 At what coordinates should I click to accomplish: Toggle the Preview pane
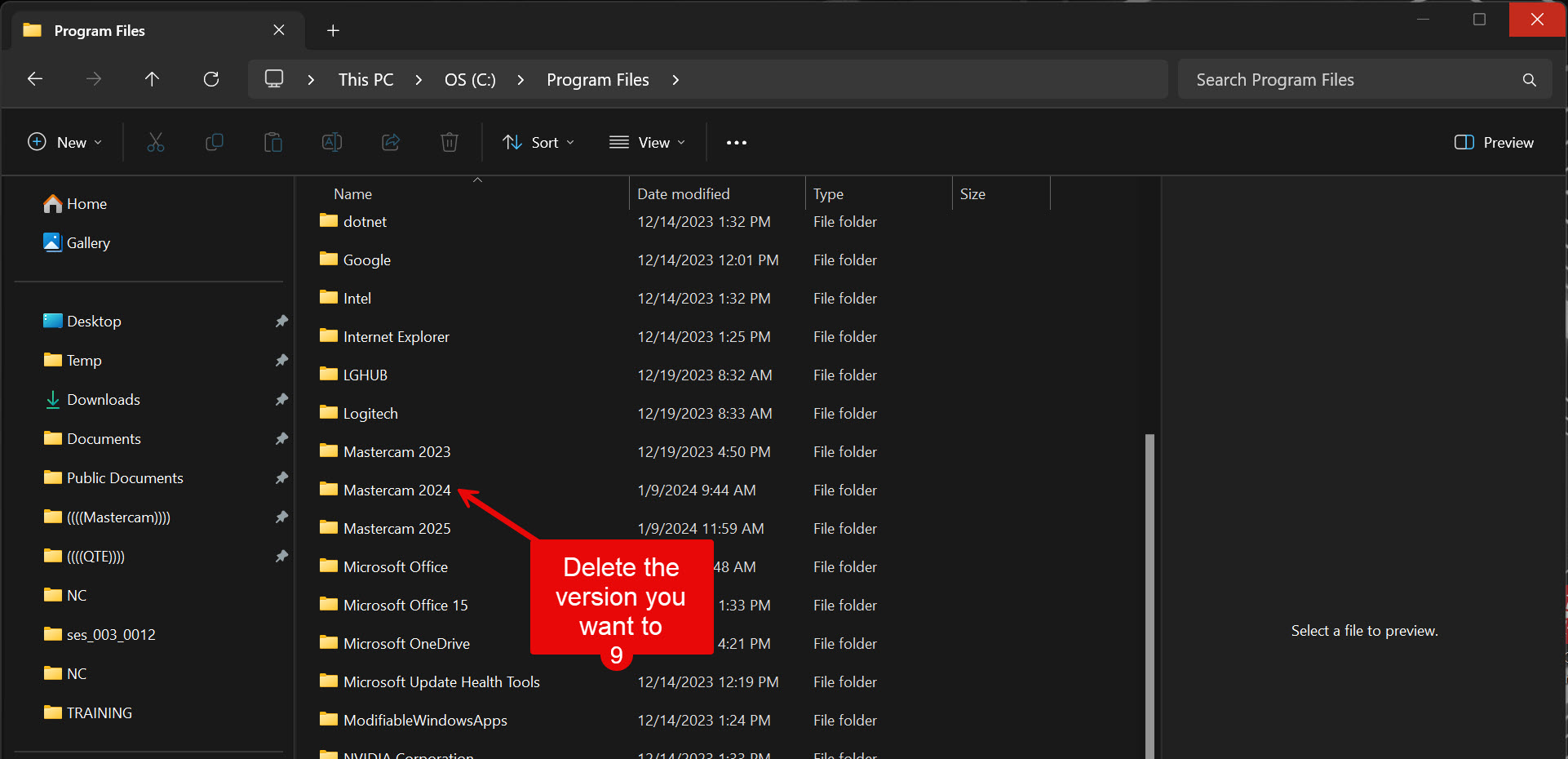pyautogui.click(x=1494, y=143)
